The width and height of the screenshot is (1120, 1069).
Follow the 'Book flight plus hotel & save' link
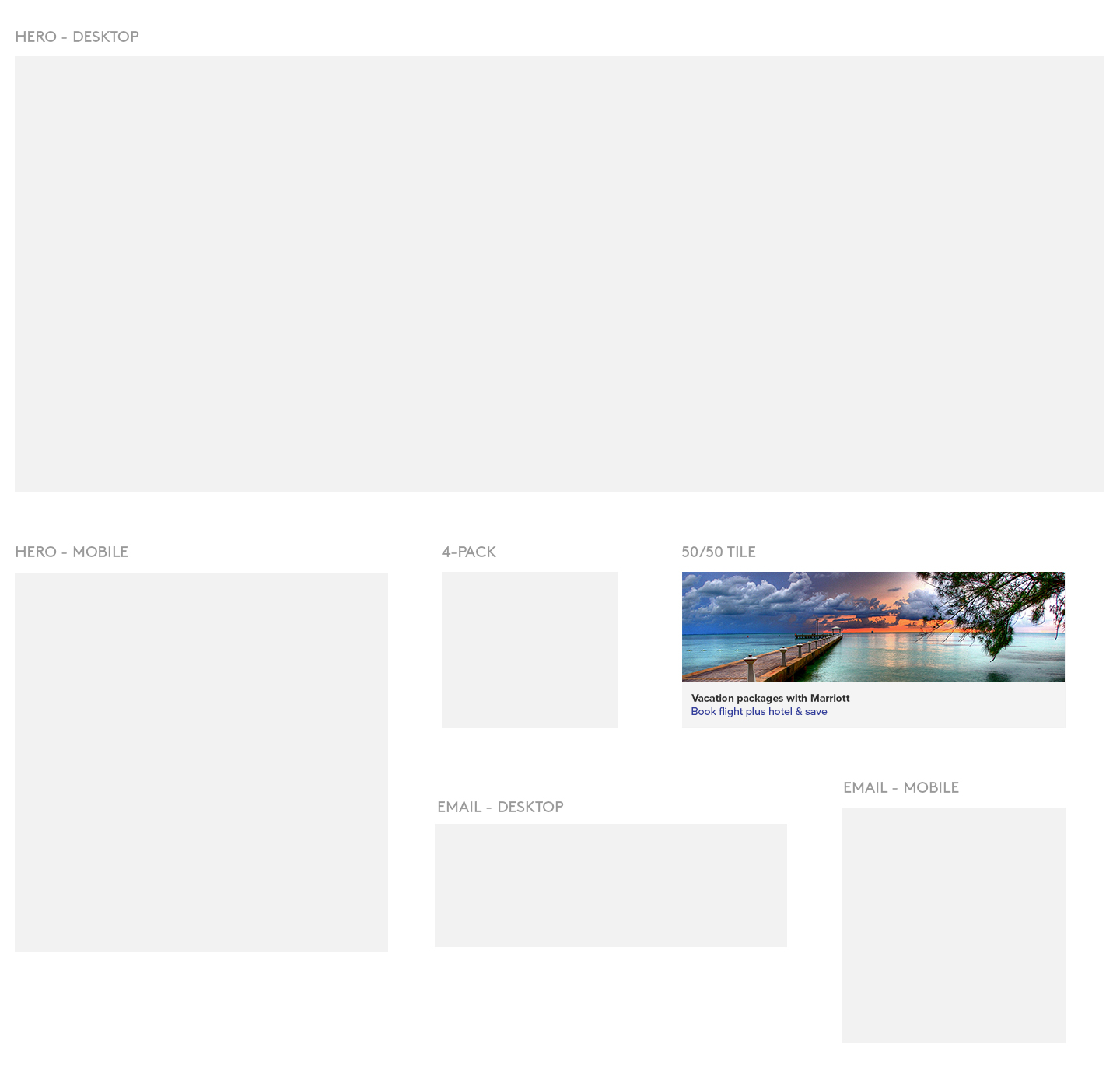click(758, 711)
